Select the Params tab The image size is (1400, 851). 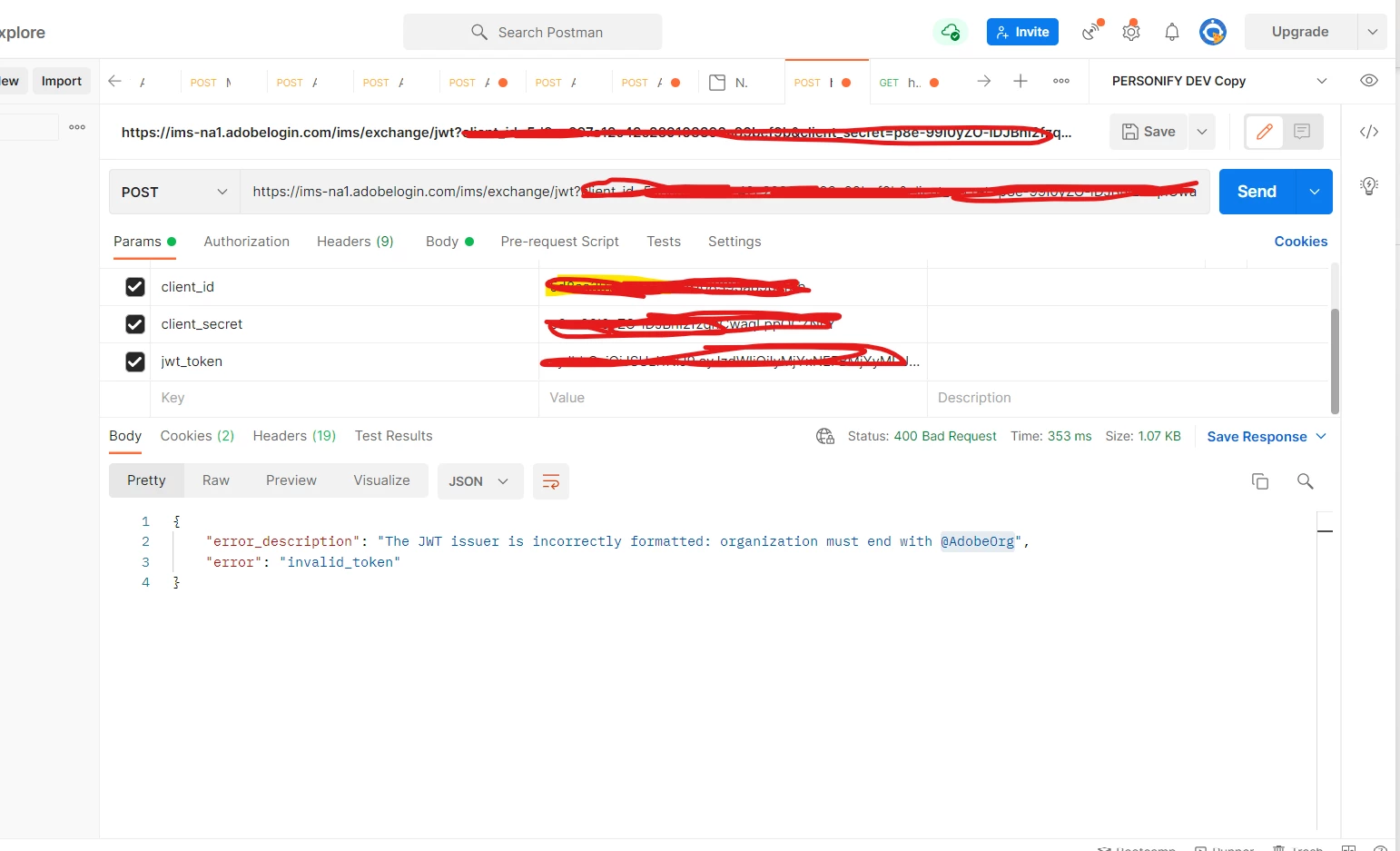click(144, 242)
